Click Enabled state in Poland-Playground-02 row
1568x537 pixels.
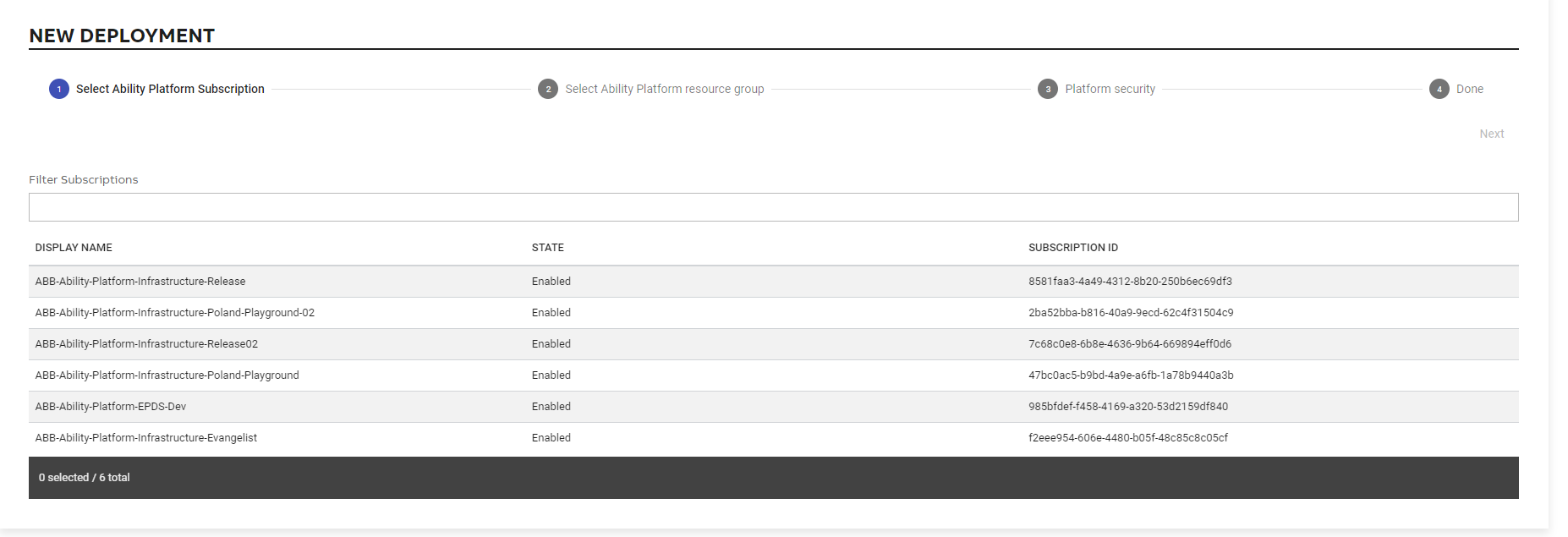click(x=551, y=313)
